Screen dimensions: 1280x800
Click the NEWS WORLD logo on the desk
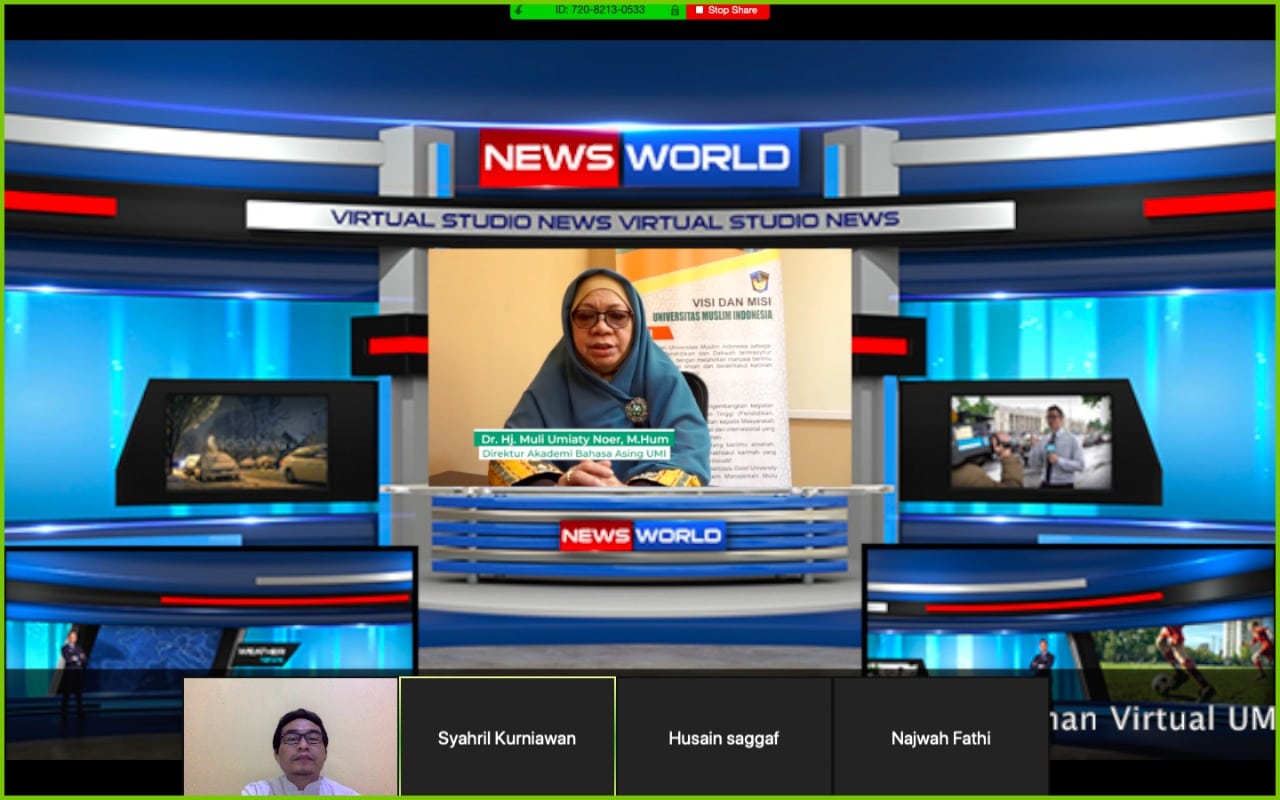click(x=641, y=536)
